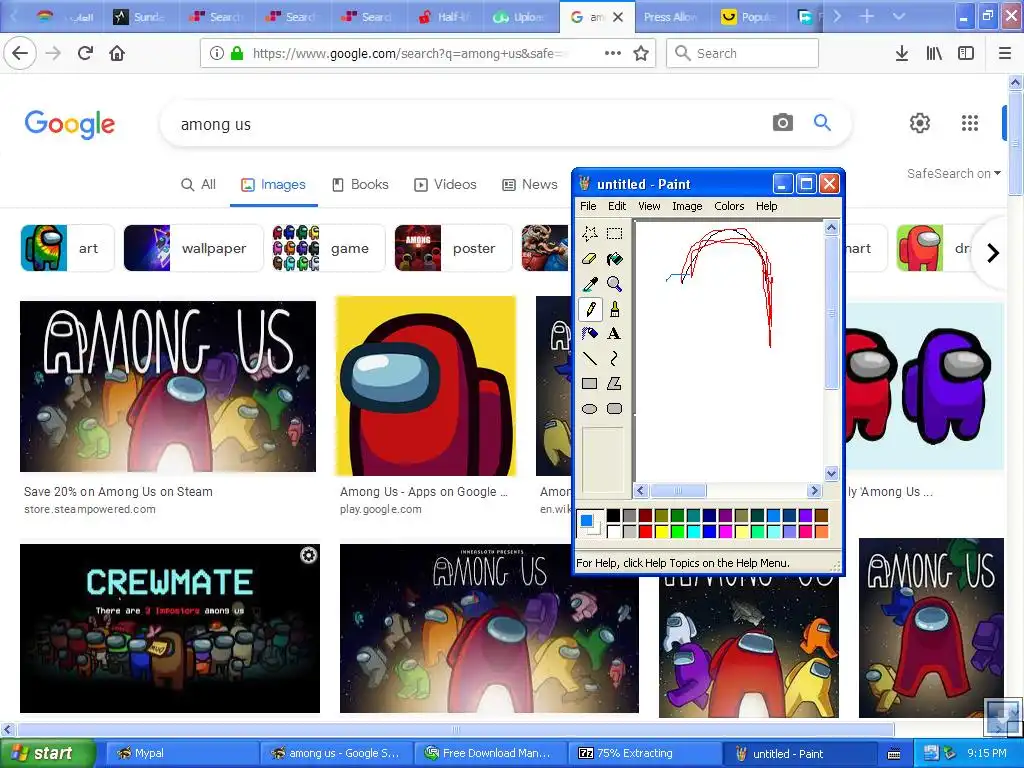1024x768 pixels.
Task: Click the blue Google search magnifier button
Action: coord(822,122)
